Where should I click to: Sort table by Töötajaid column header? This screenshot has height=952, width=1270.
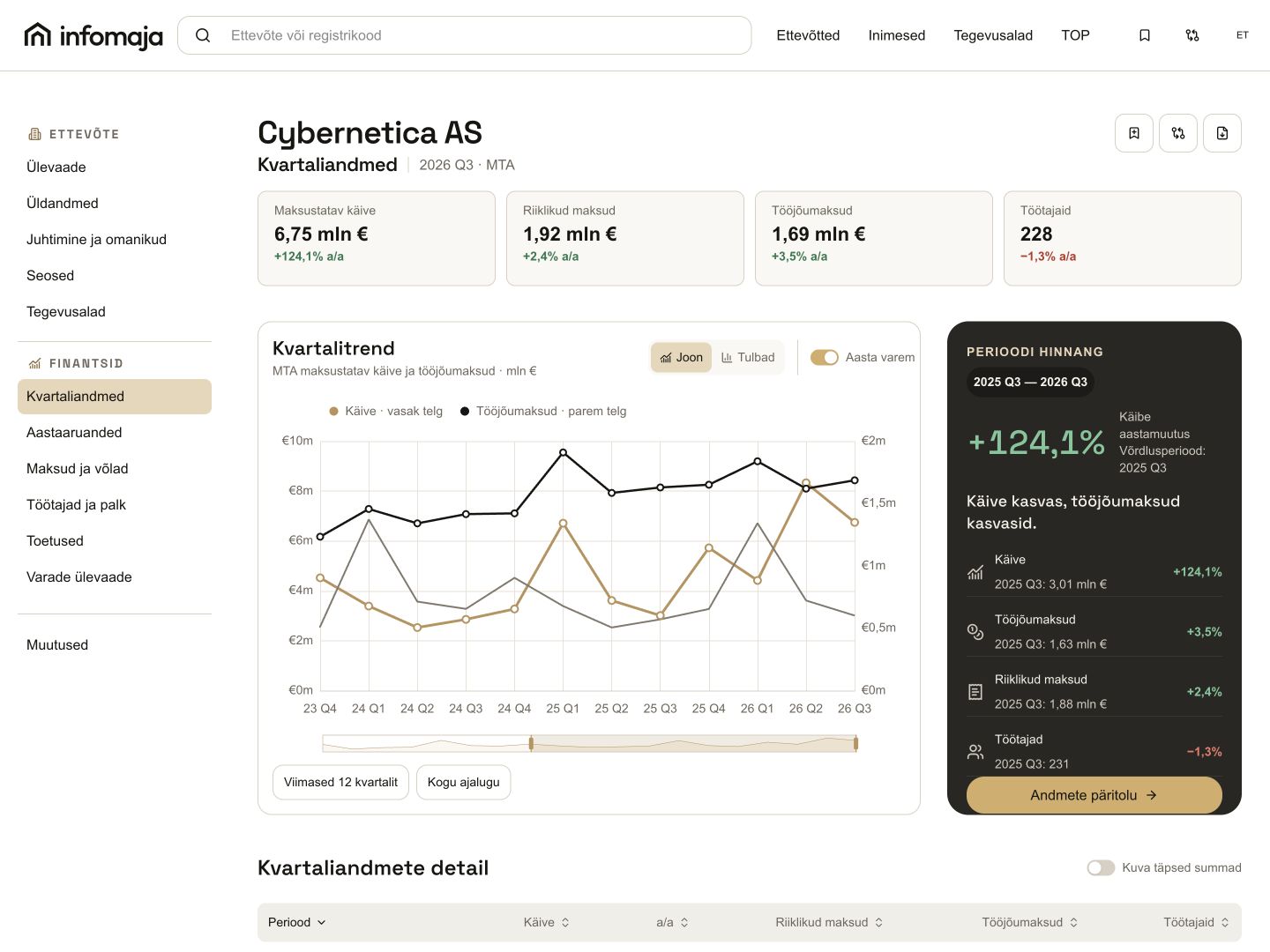(x=1197, y=922)
